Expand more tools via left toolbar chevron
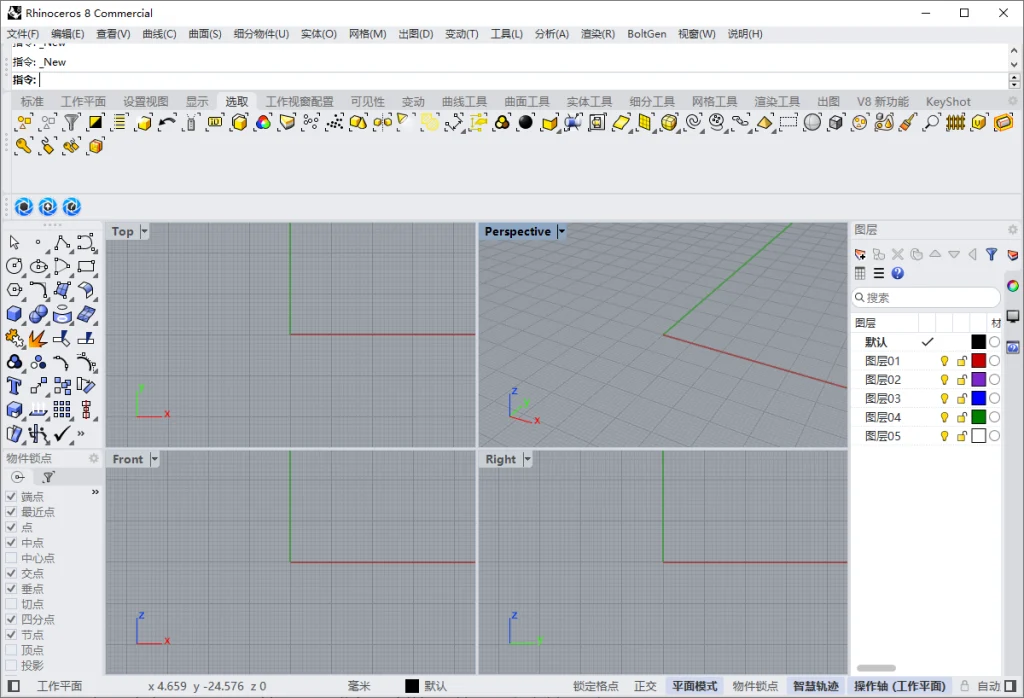Viewport: 1024px width, 698px height. click(81, 433)
